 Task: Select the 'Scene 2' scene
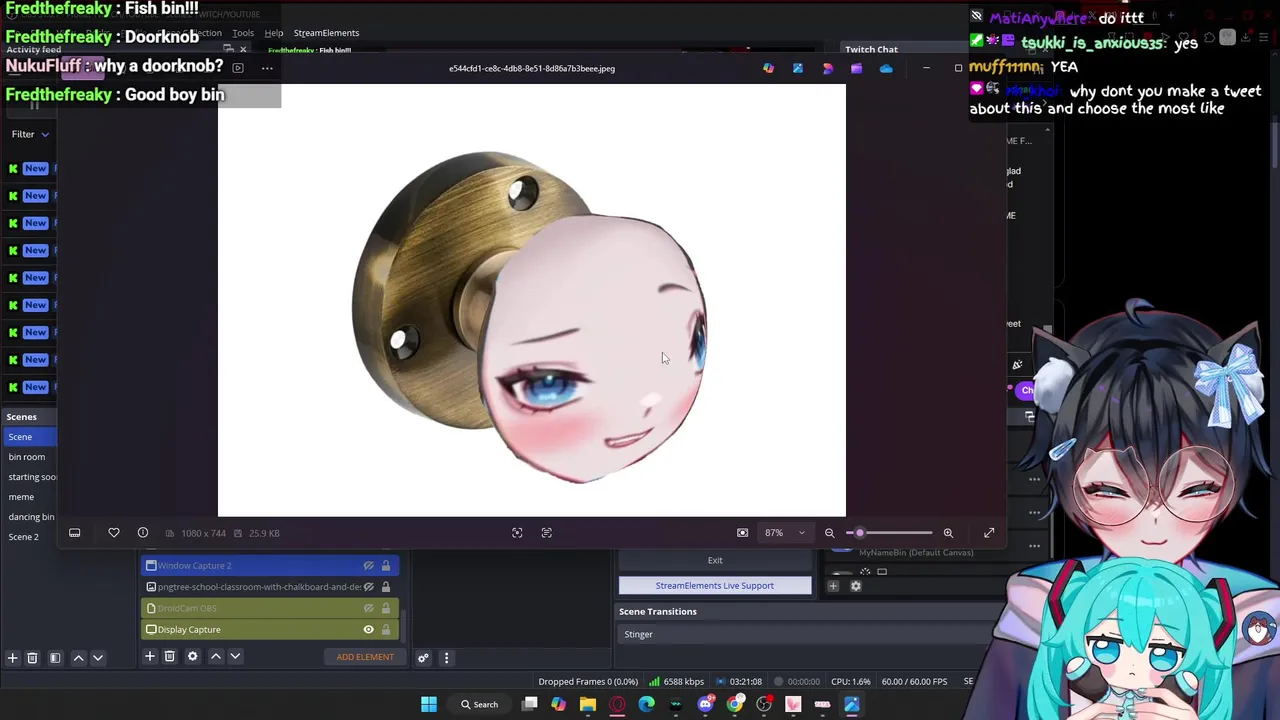coord(24,537)
